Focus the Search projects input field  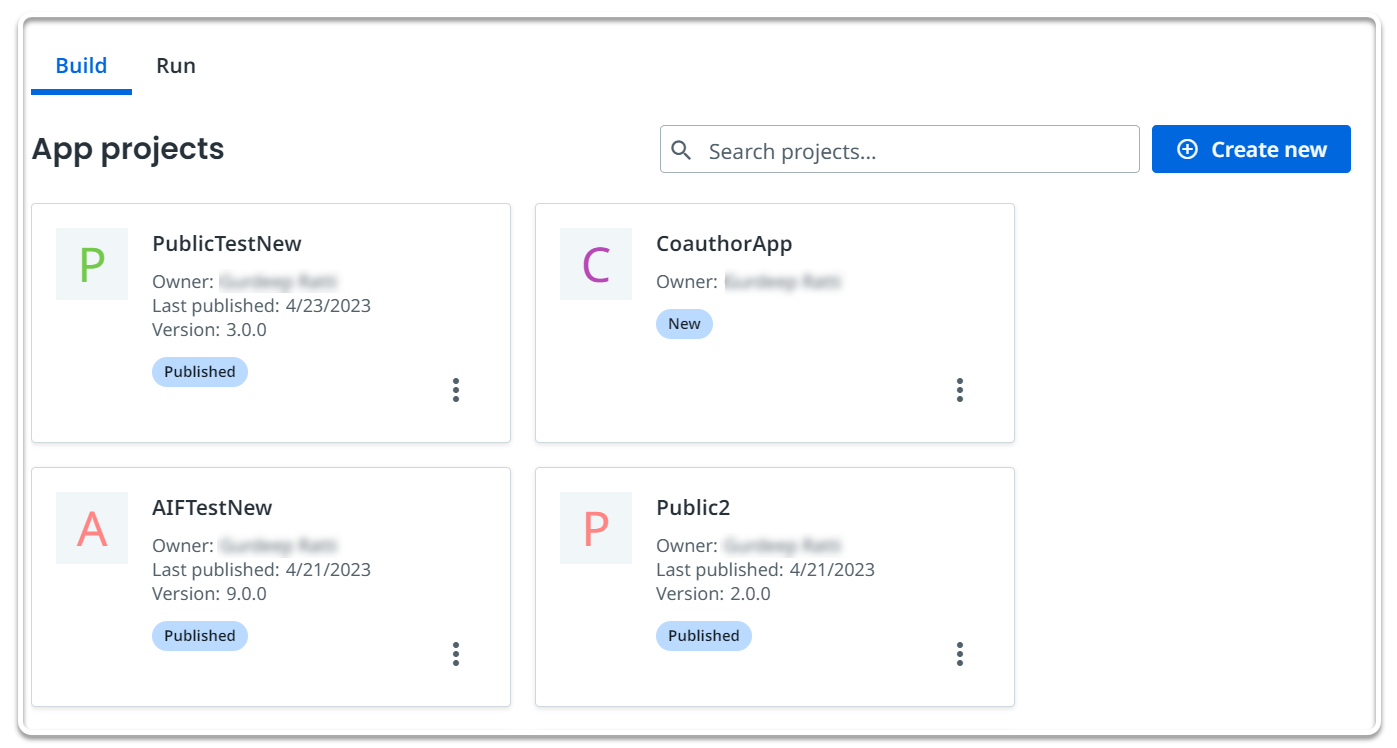[x=915, y=151]
